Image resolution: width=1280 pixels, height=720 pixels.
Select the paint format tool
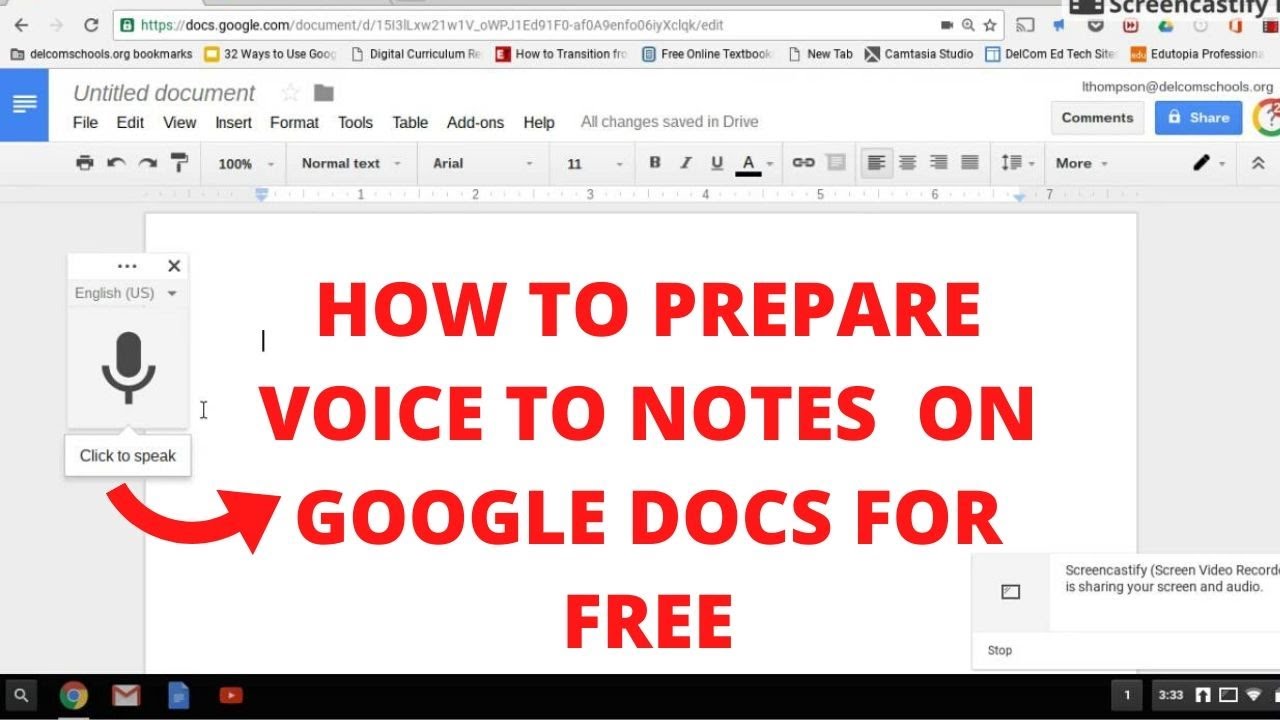click(x=179, y=163)
